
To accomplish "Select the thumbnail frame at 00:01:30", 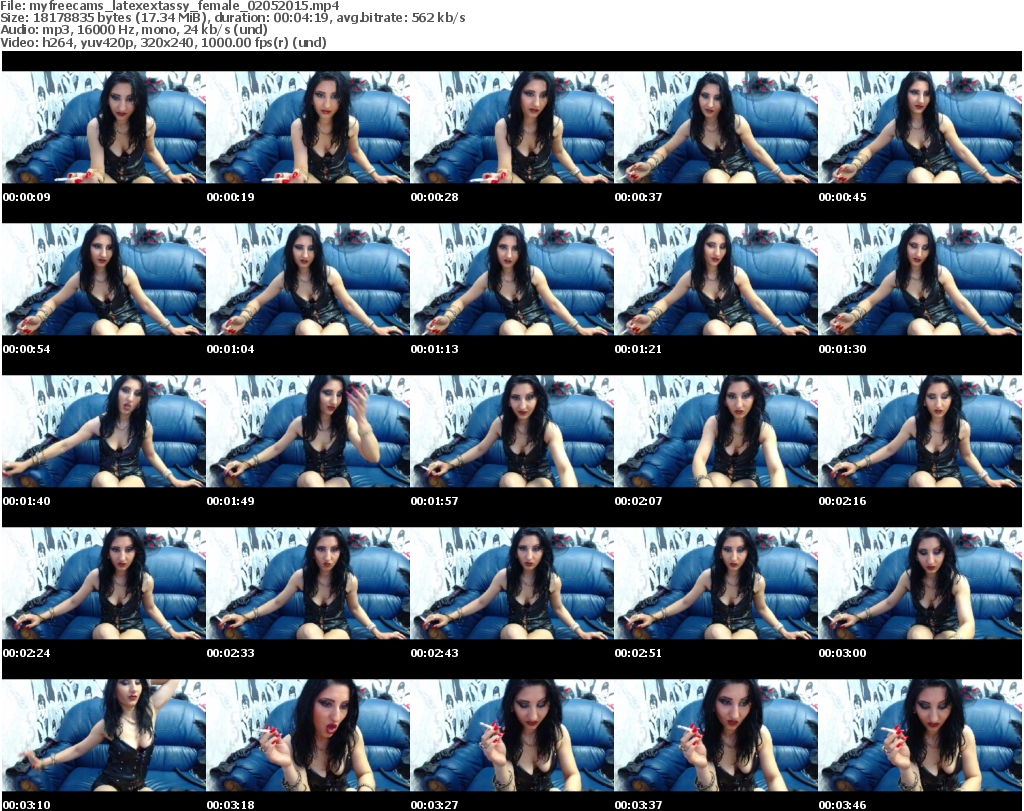I will (920, 279).
